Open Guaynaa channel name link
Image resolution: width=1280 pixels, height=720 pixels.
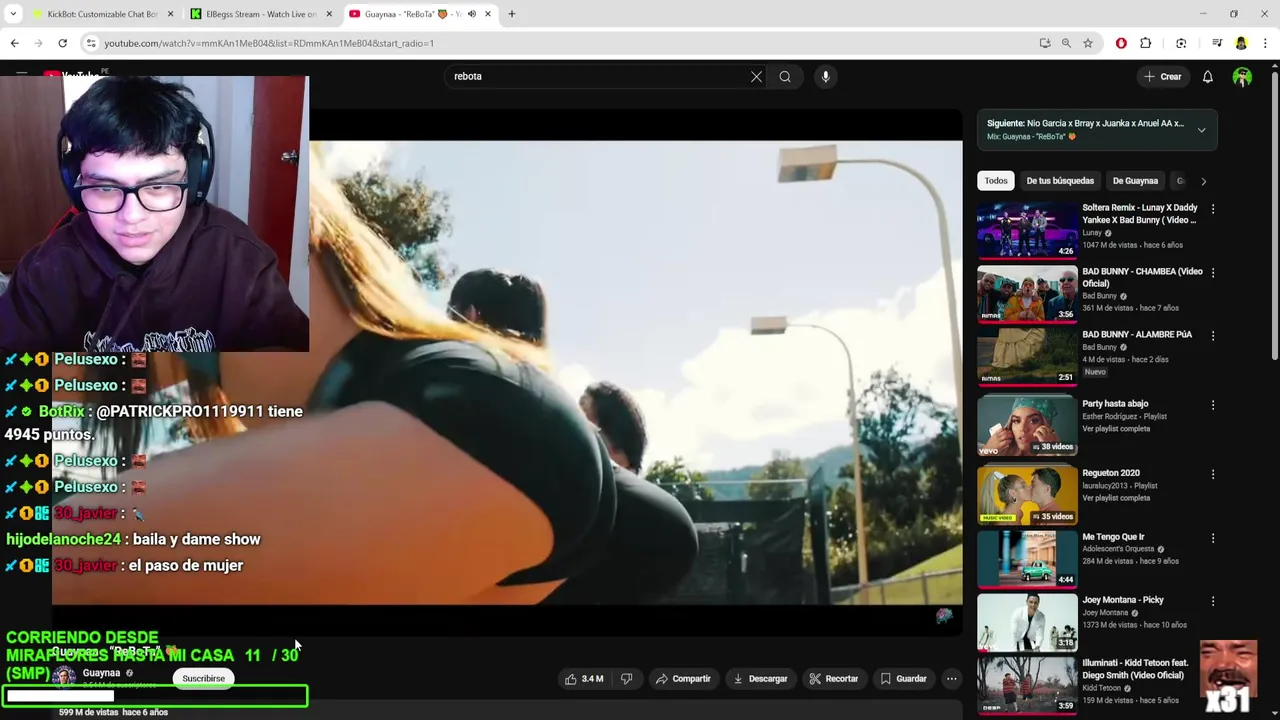[x=101, y=673]
